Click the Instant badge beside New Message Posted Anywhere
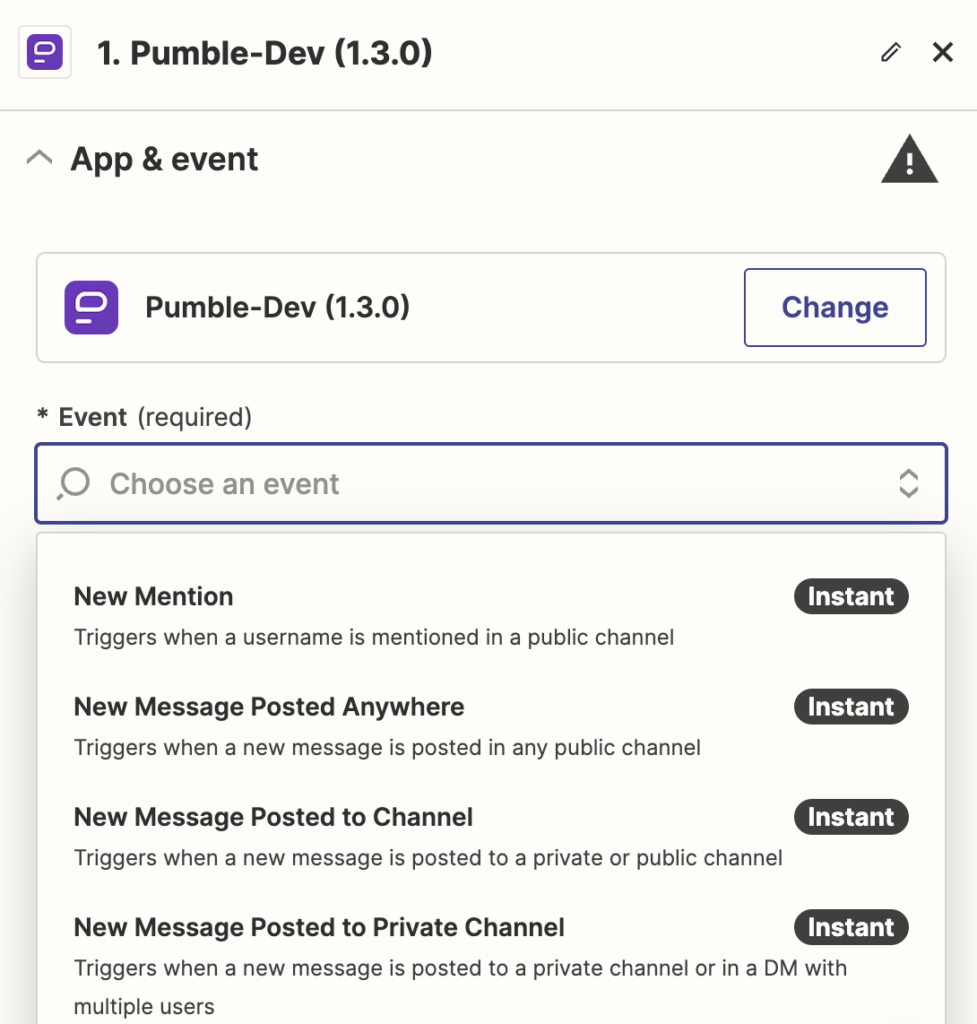This screenshot has width=977, height=1024. tap(850, 707)
